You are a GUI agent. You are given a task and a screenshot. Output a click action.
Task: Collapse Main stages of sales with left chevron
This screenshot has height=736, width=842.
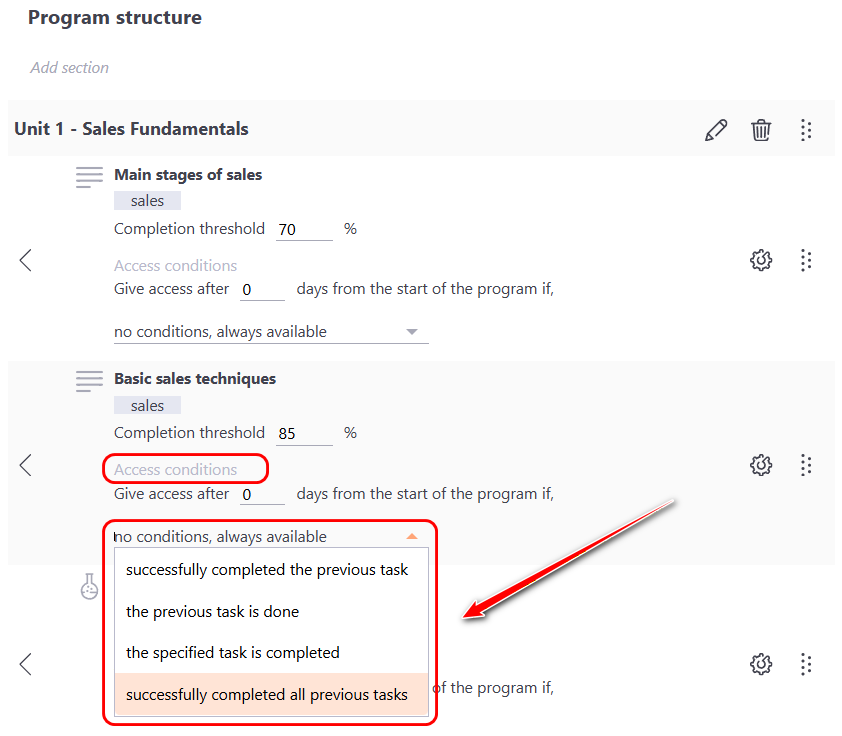click(26, 261)
